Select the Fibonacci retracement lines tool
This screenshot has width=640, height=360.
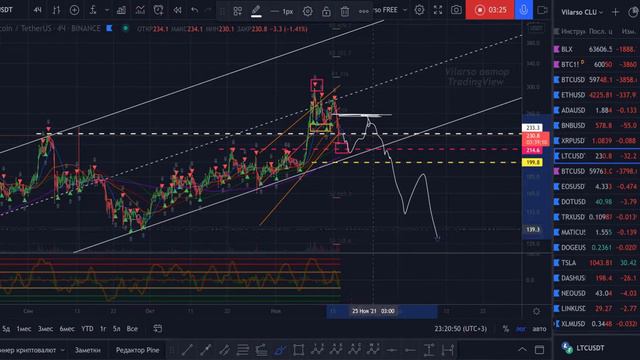pos(243,350)
